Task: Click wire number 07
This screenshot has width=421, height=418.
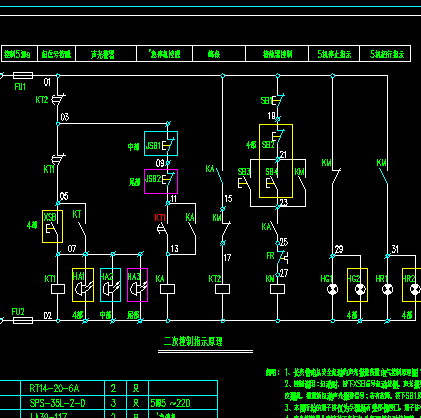Action: [x=72, y=249]
